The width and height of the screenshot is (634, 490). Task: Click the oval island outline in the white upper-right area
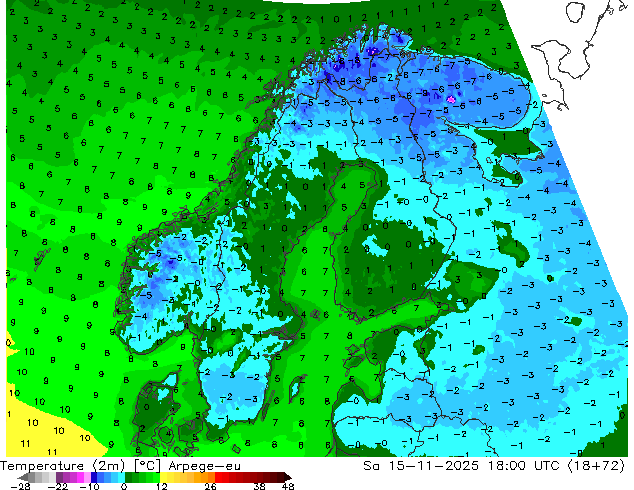click(575, 12)
